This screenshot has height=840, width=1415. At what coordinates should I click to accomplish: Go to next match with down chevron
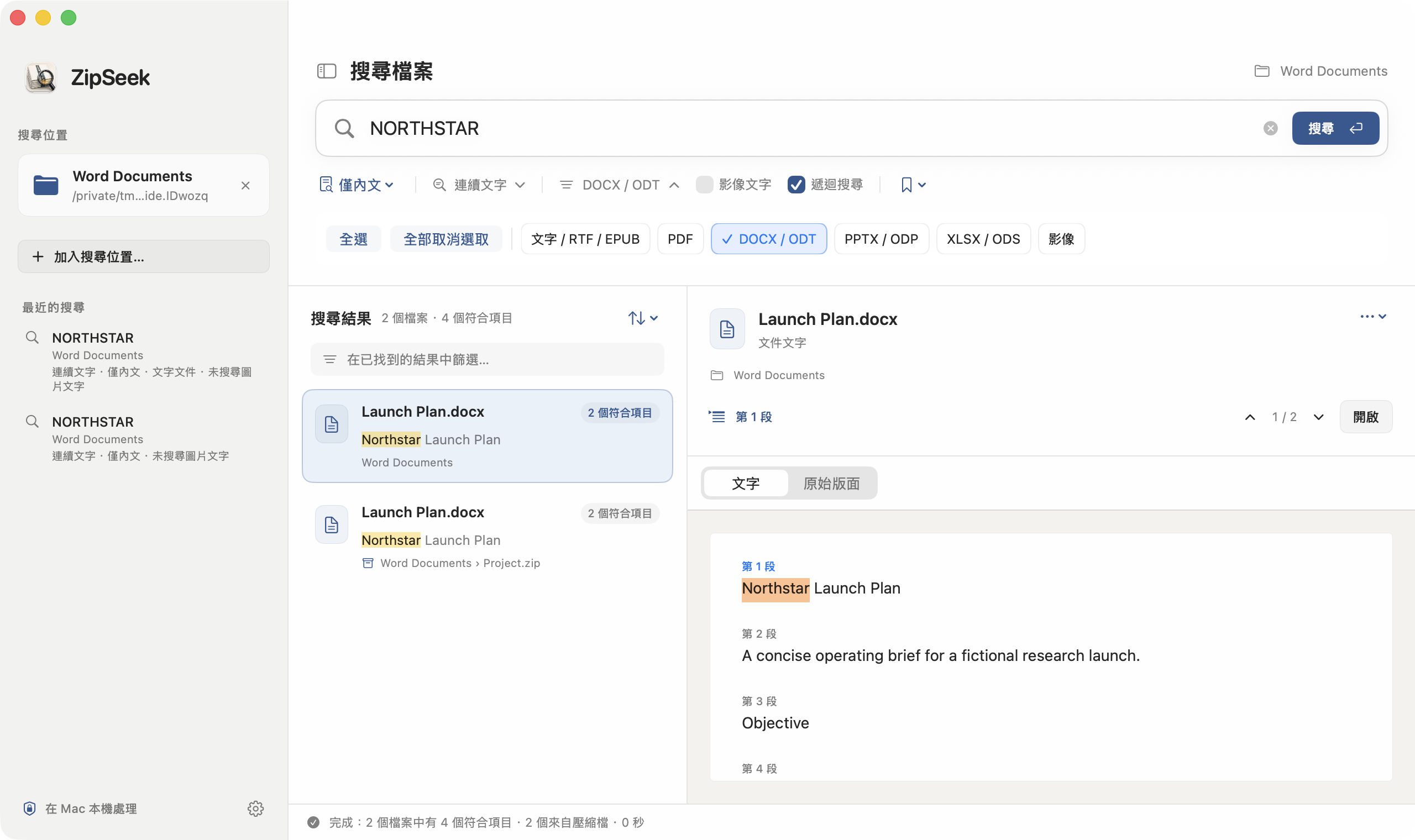1318,417
